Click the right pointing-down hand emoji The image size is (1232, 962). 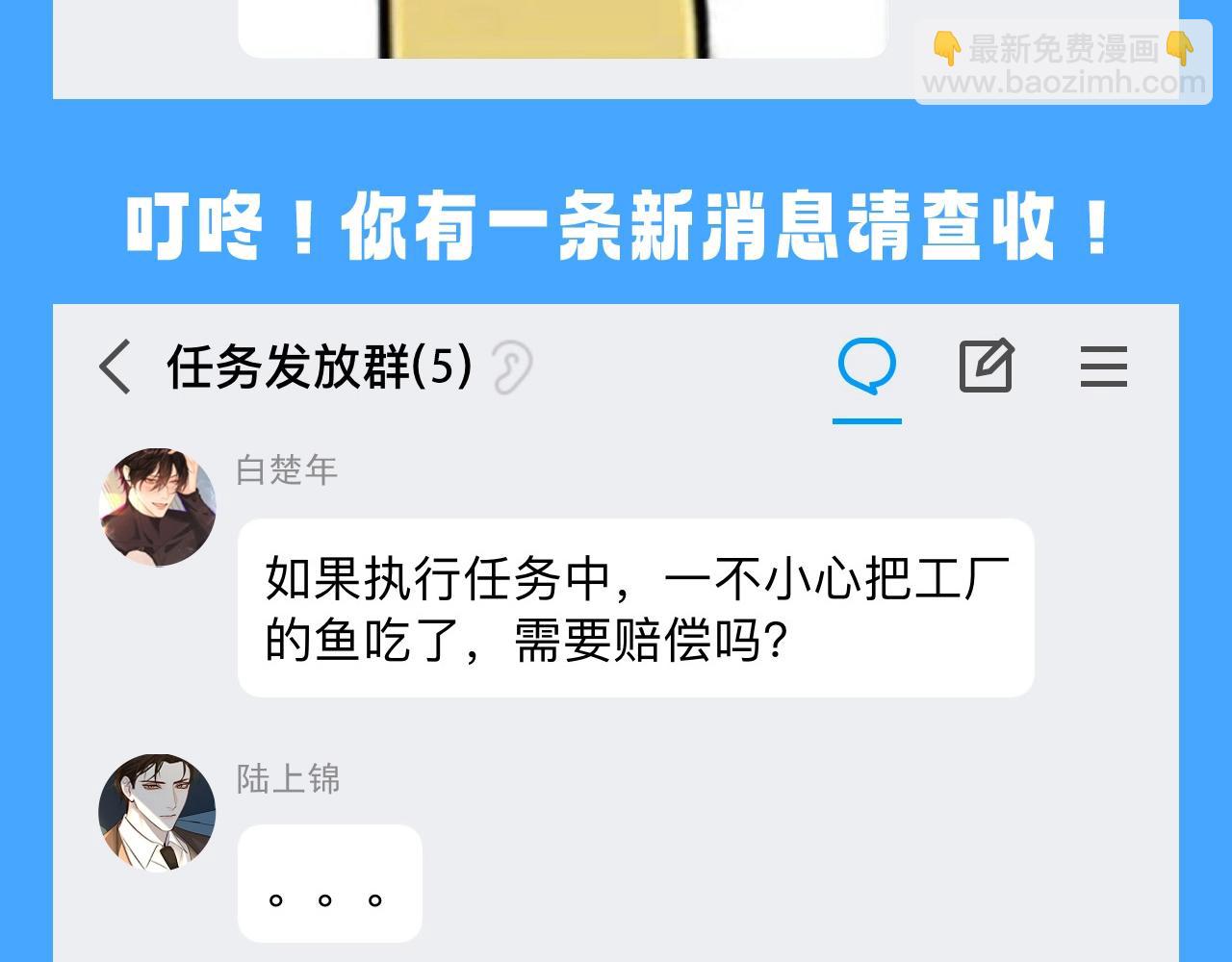(x=1179, y=48)
